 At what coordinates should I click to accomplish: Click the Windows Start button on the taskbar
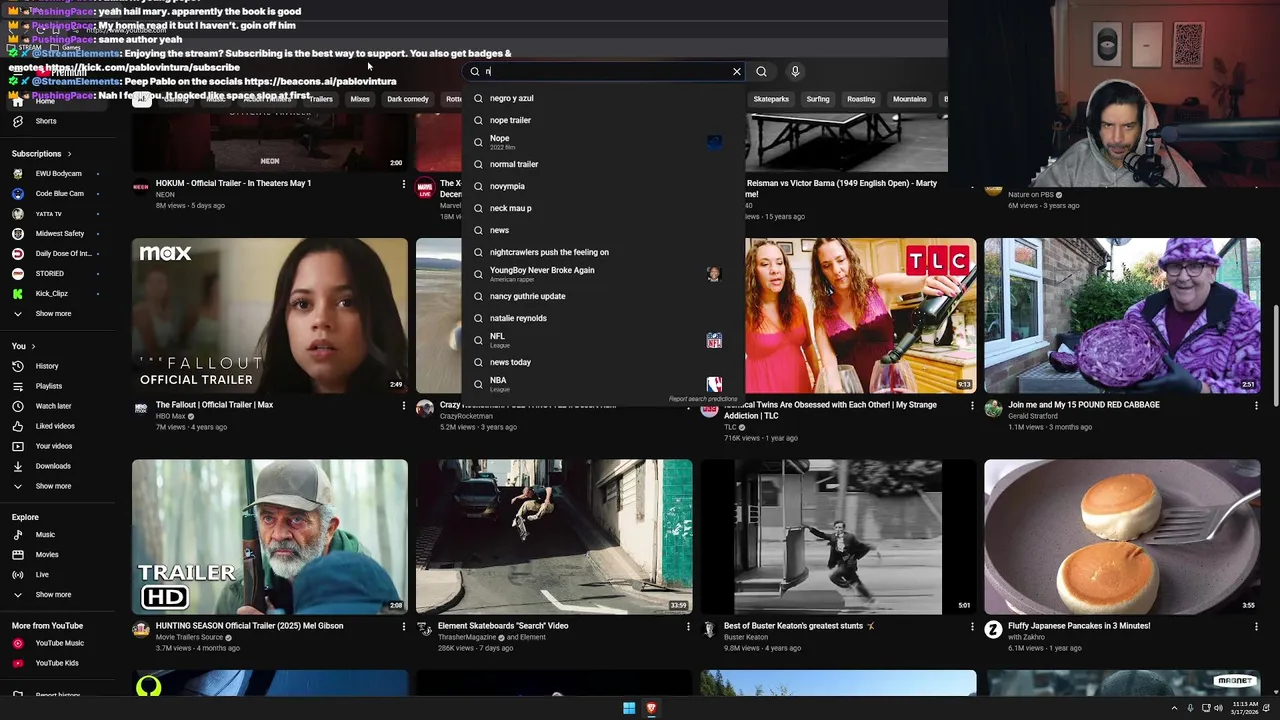[629, 708]
